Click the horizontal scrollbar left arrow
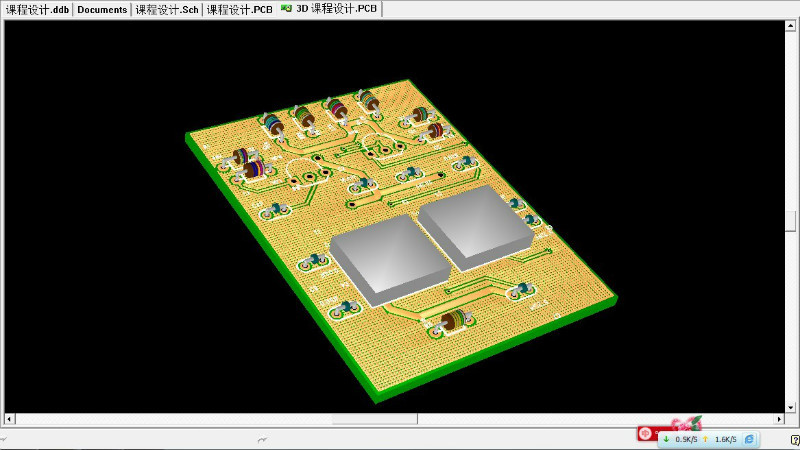800x450 pixels. pos(12,418)
